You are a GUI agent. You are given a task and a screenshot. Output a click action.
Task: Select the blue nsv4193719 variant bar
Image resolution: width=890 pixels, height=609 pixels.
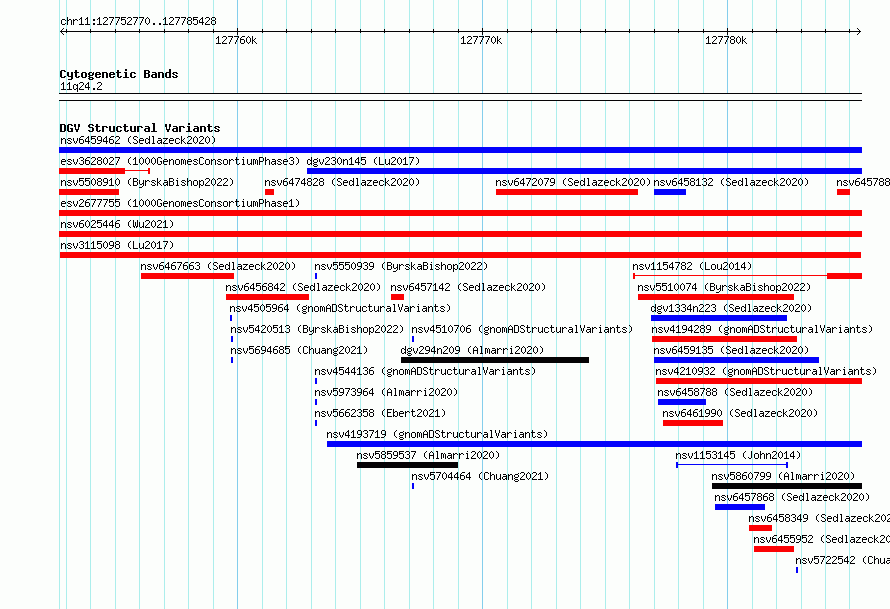(x=594, y=444)
